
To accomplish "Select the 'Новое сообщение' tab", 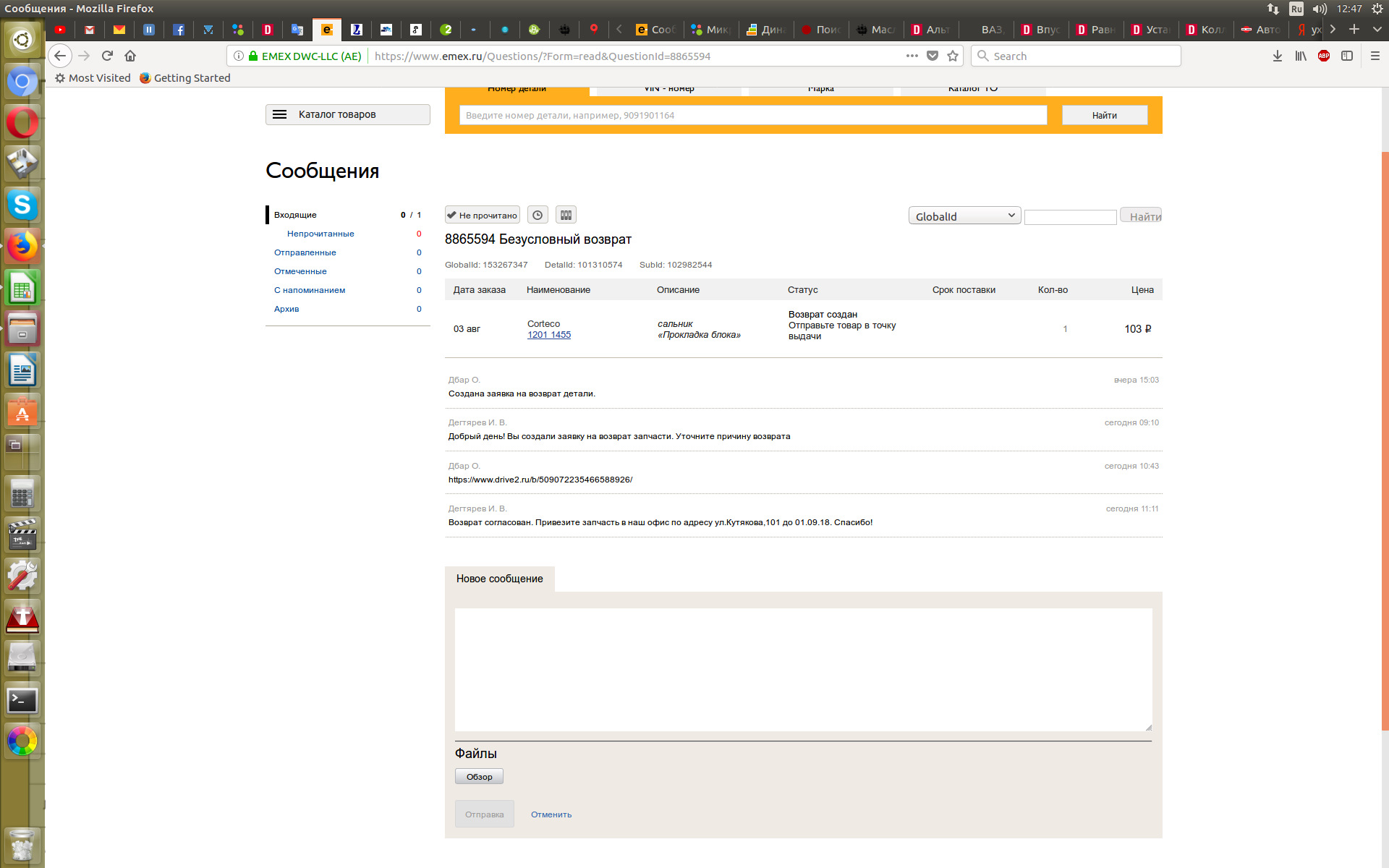I will coord(499,579).
